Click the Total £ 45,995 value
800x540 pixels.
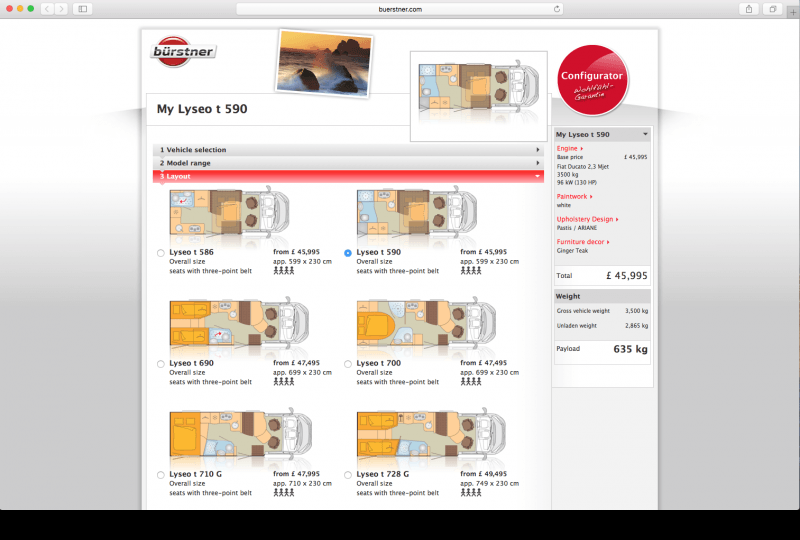click(x=627, y=276)
